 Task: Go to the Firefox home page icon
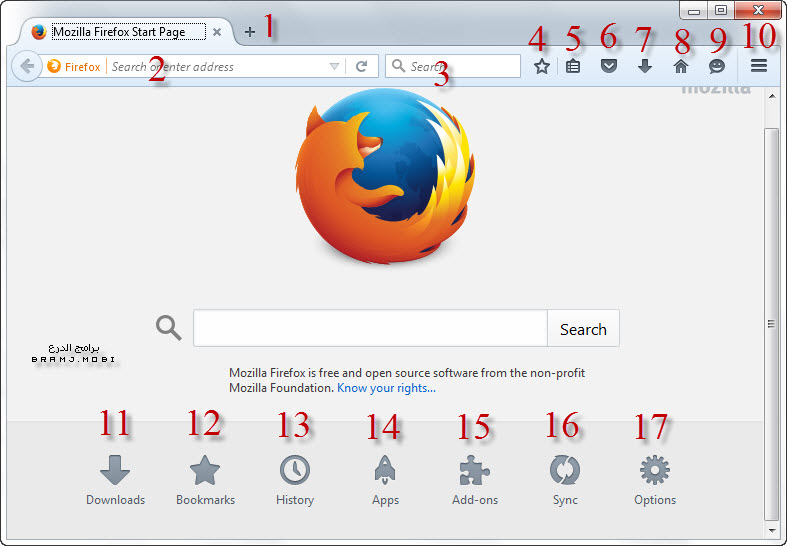coord(681,67)
